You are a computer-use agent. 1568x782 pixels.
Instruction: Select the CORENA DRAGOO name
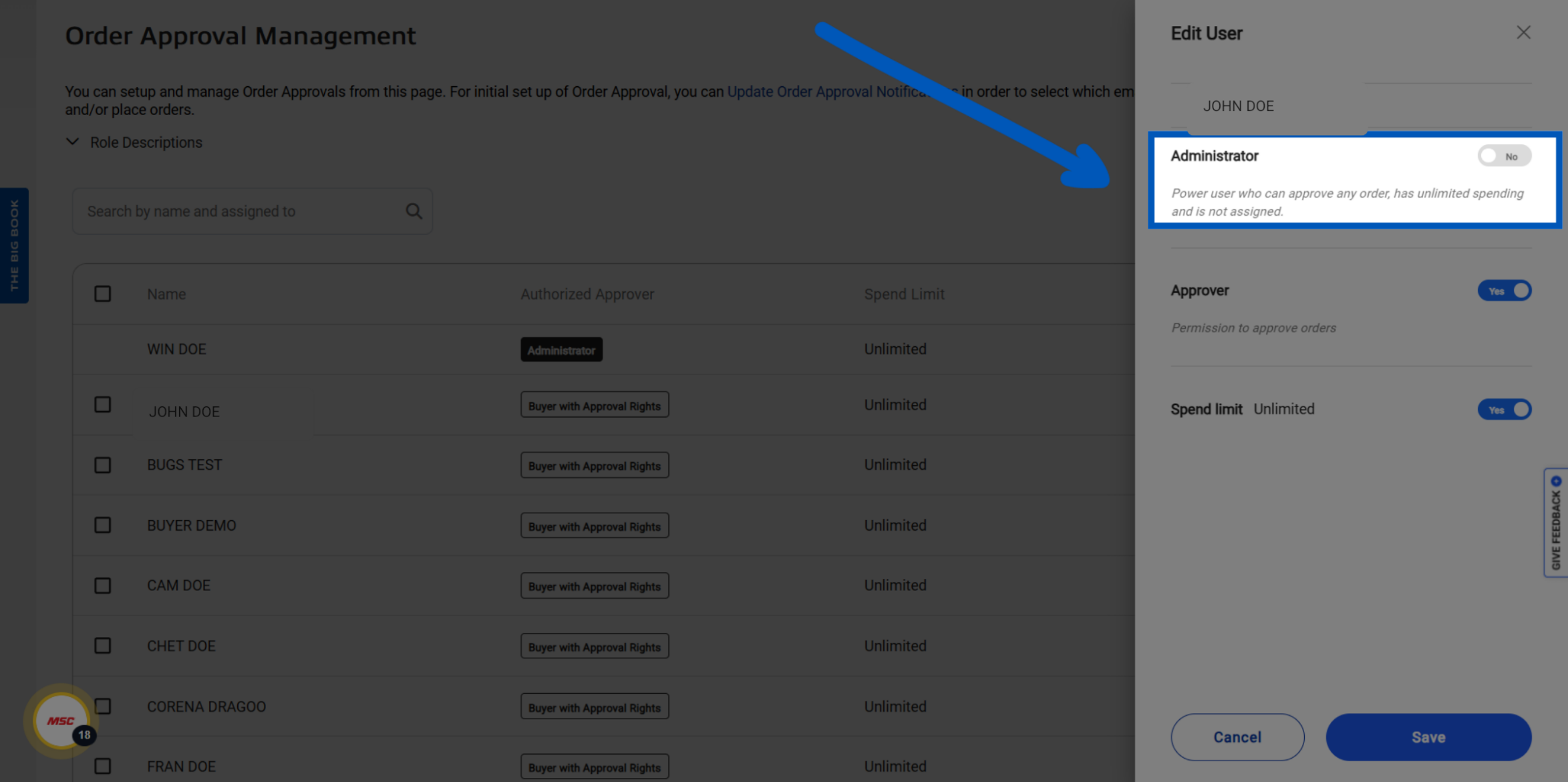(206, 706)
